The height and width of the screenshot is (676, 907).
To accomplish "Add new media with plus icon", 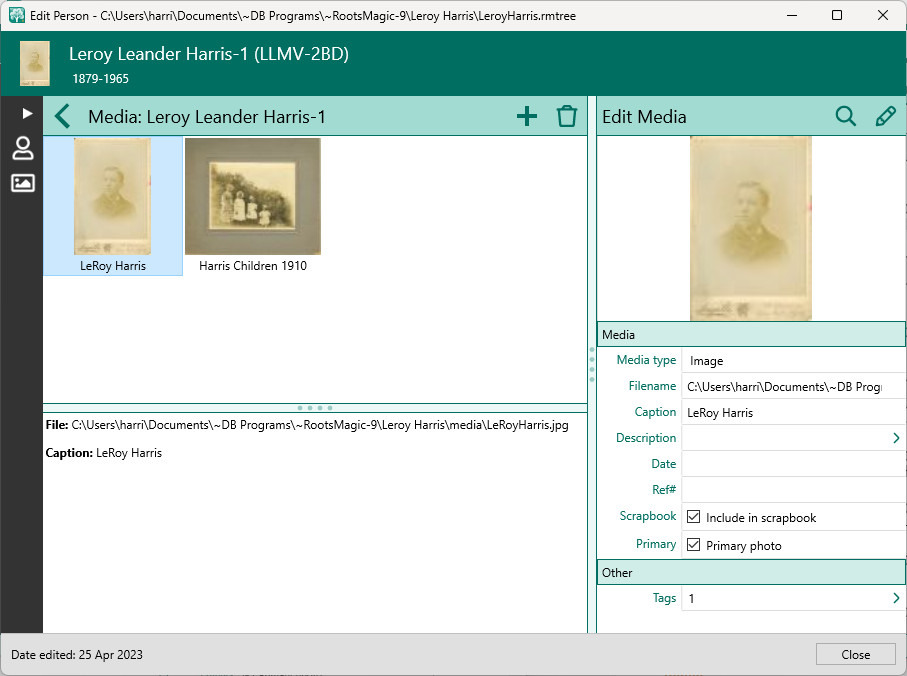I will [527, 117].
